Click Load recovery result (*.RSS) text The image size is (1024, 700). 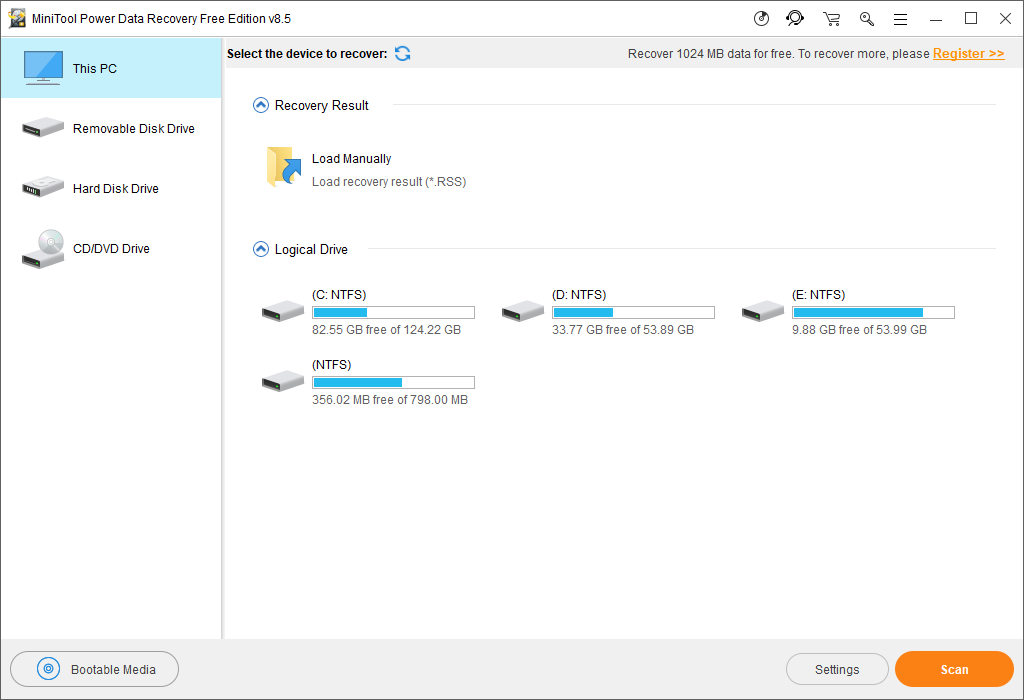coord(389,182)
